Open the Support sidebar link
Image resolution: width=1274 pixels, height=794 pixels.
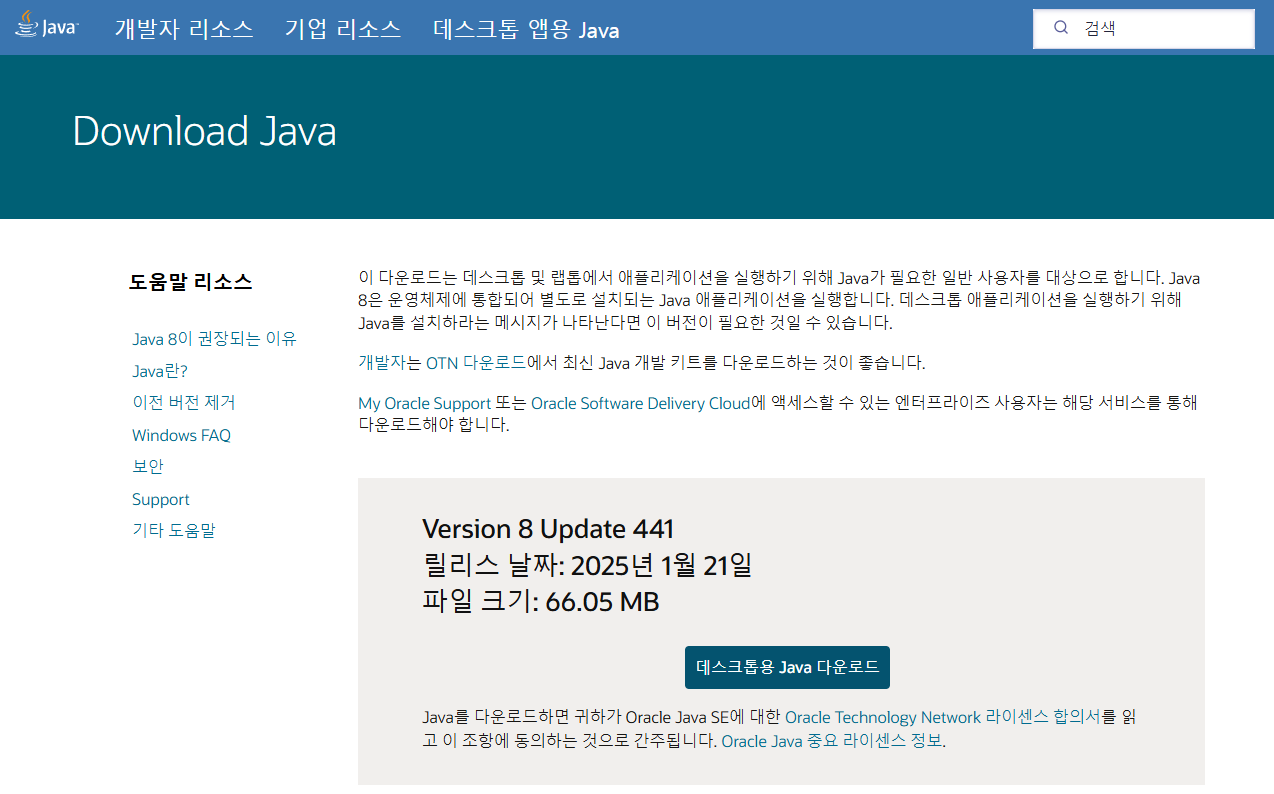160,499
